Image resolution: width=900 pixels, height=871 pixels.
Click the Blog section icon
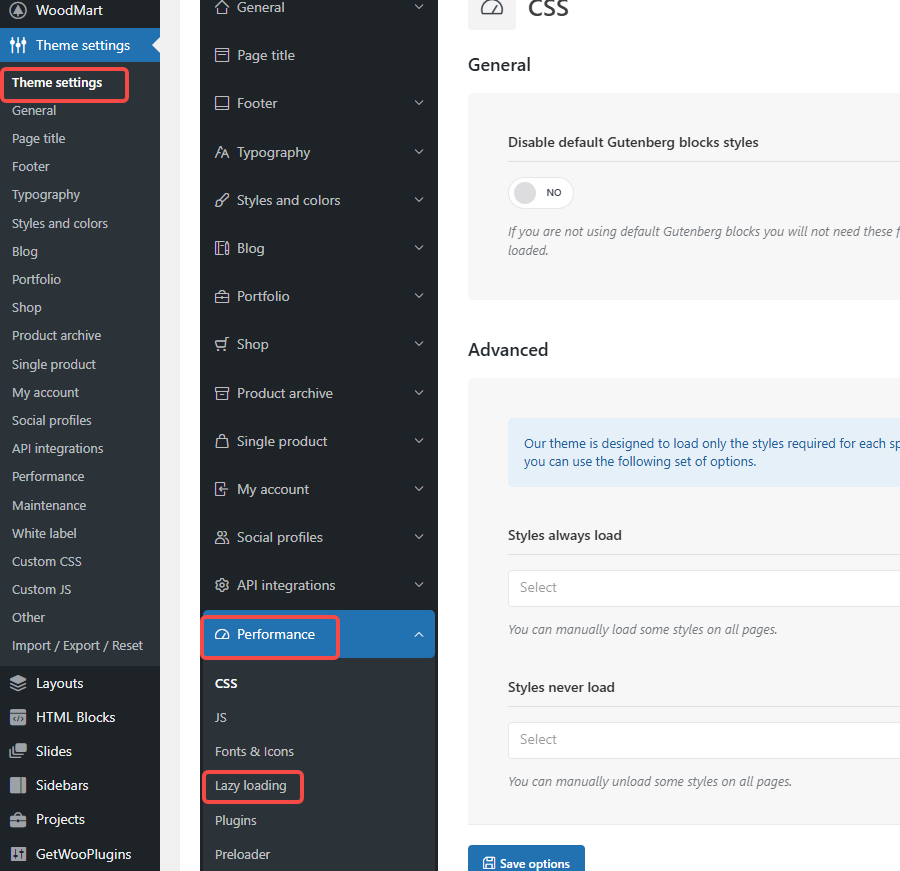(220, 248)
